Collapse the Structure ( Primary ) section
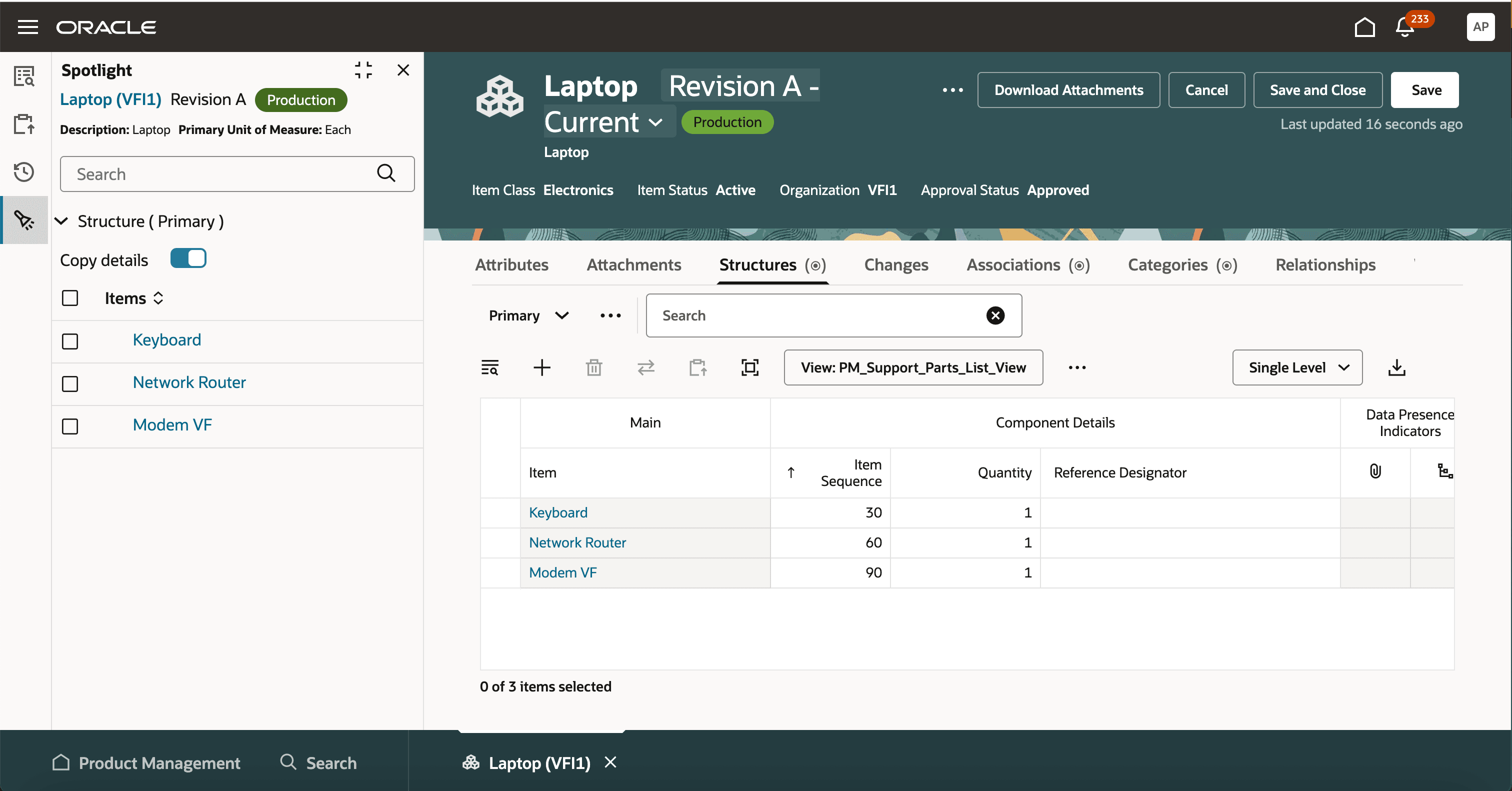The image size is (1512, 791). (x=61, y=221)
